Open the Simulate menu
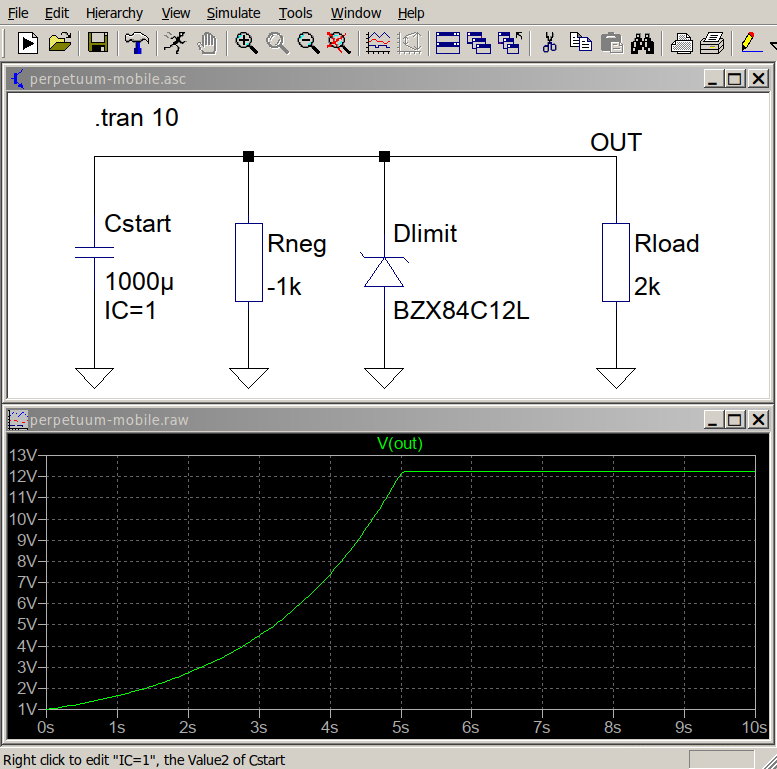Screen dimensions: 777x769 coord(233,13)
